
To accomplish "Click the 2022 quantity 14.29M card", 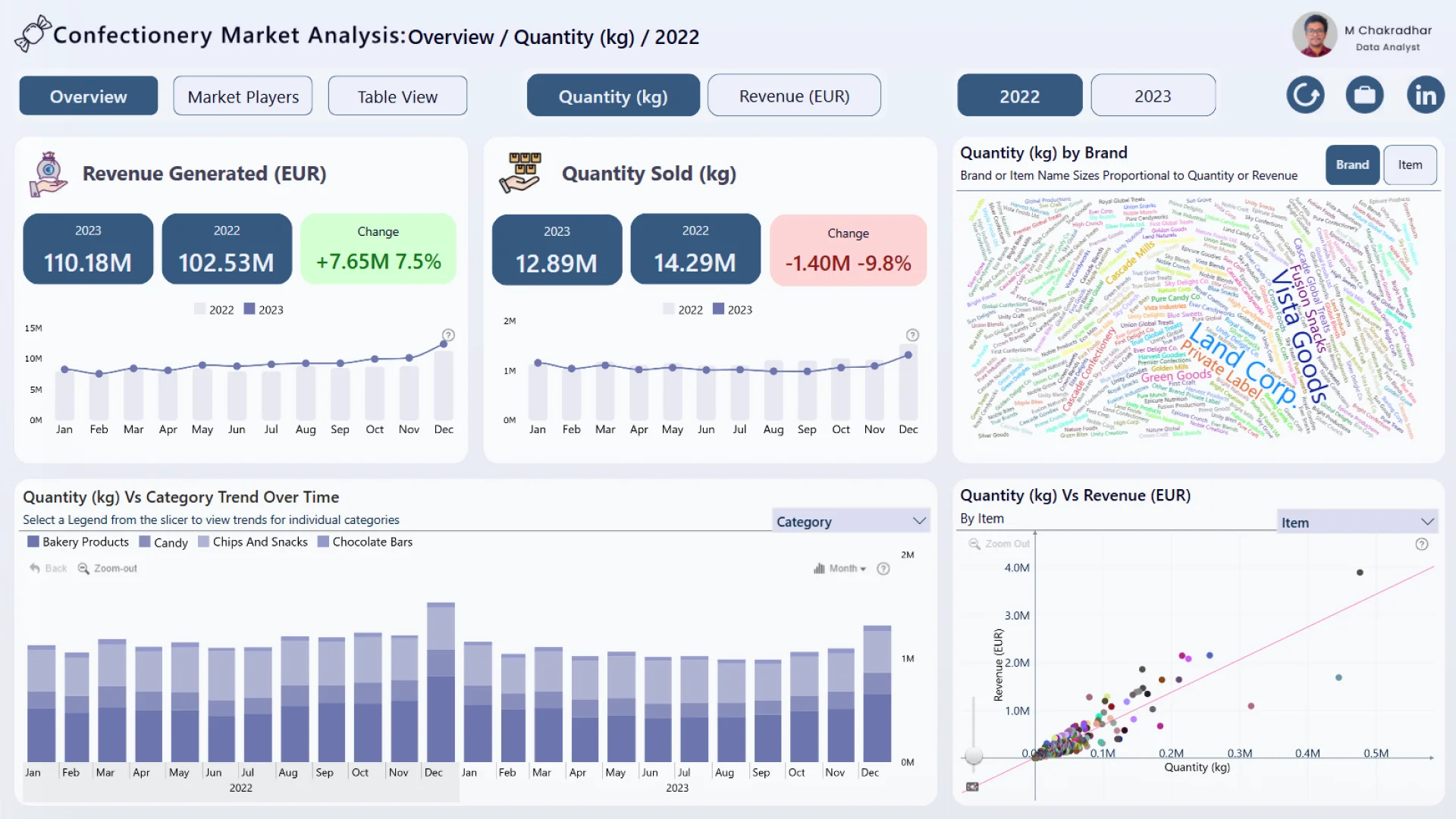I will (695, 249).
